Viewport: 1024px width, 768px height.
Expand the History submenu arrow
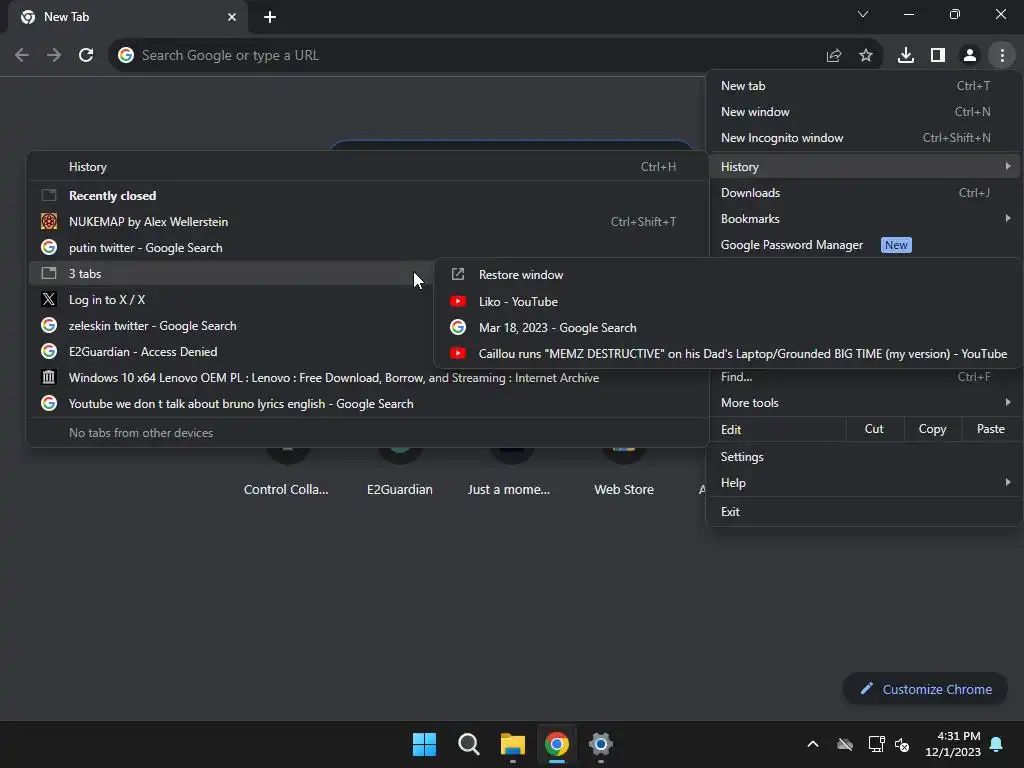1008,167
